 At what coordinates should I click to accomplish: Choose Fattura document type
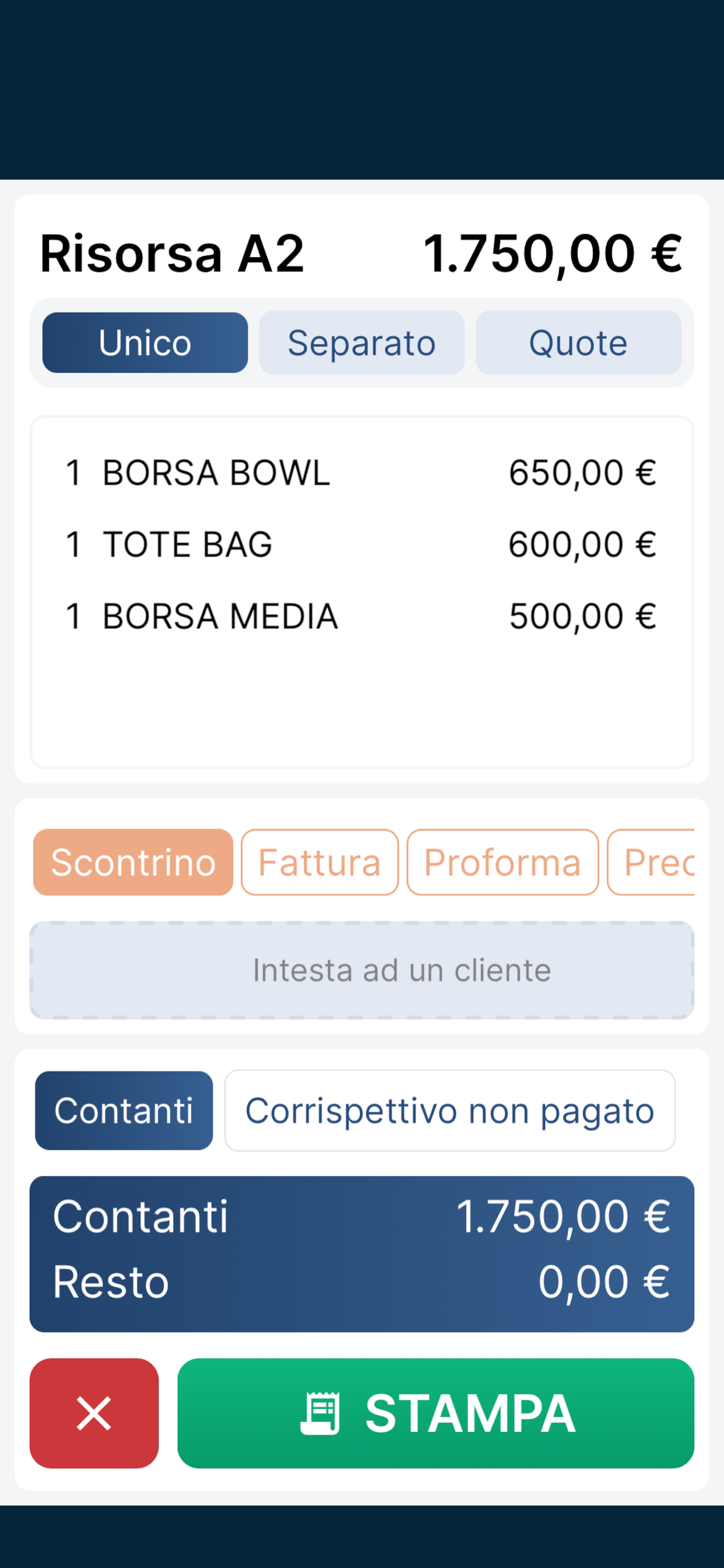click(x=320, y=862)
